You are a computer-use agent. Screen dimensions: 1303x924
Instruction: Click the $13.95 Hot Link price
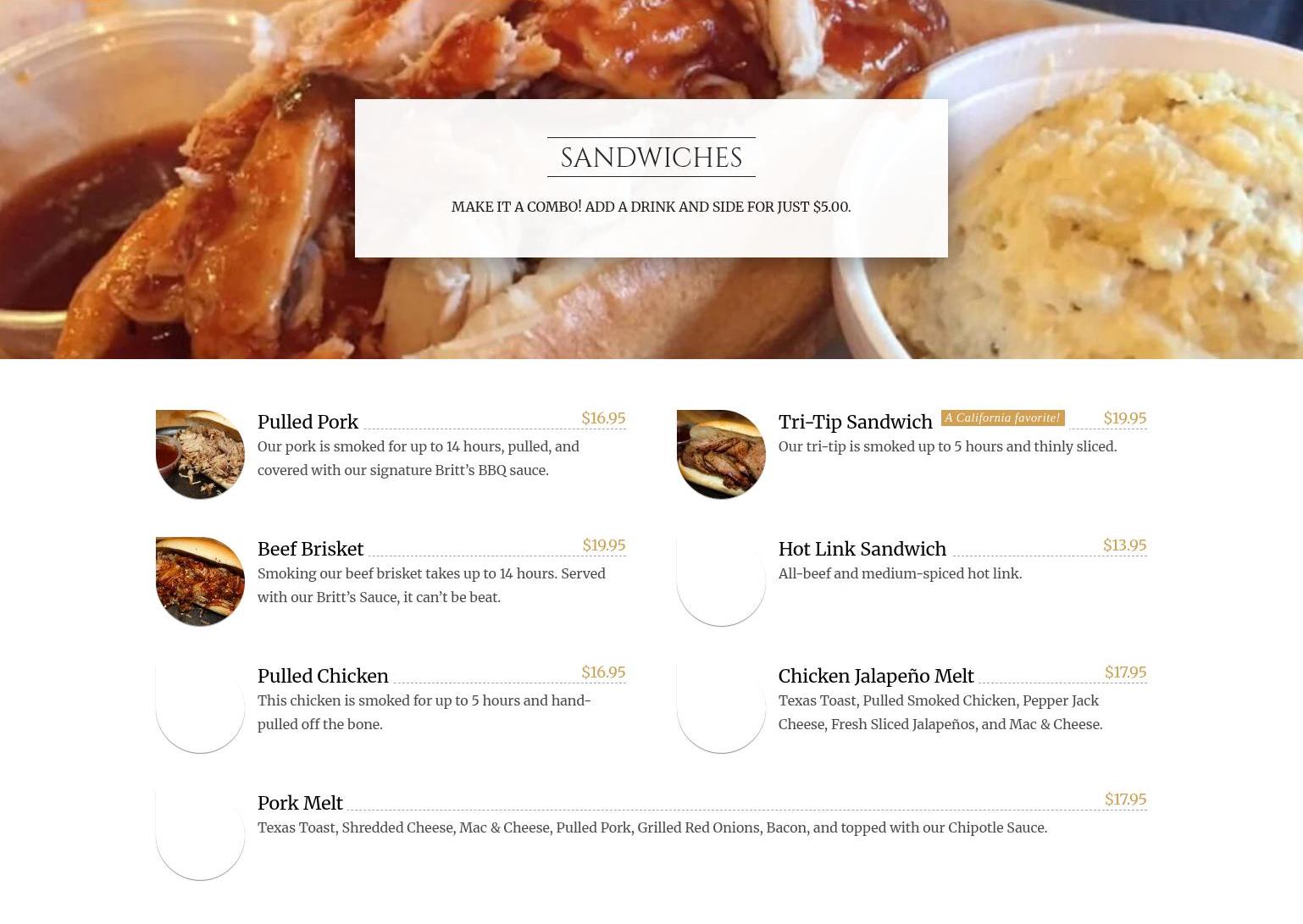[x=1124, y=545]
